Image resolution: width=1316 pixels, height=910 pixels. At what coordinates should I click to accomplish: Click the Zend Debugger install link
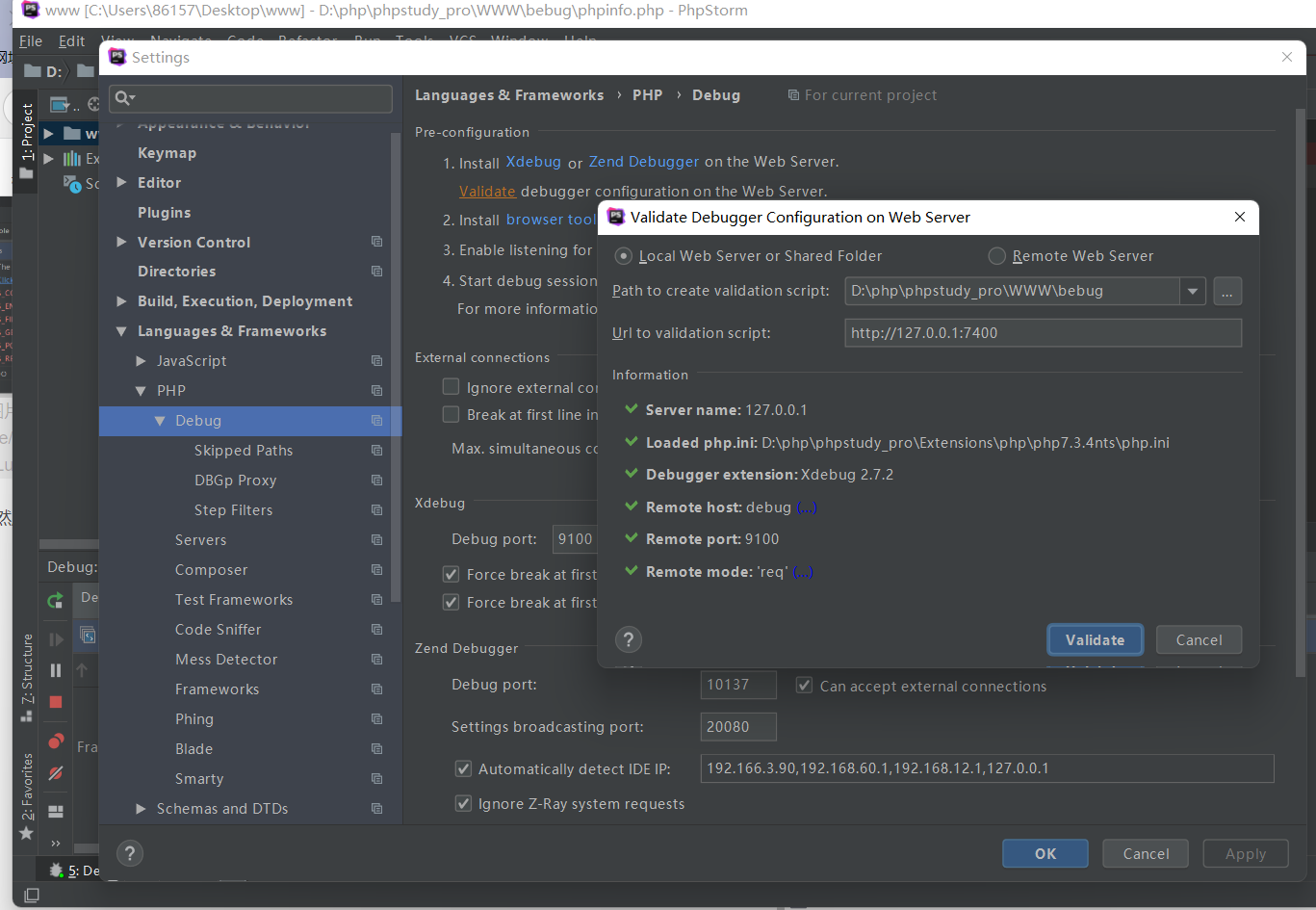(644, 162)
